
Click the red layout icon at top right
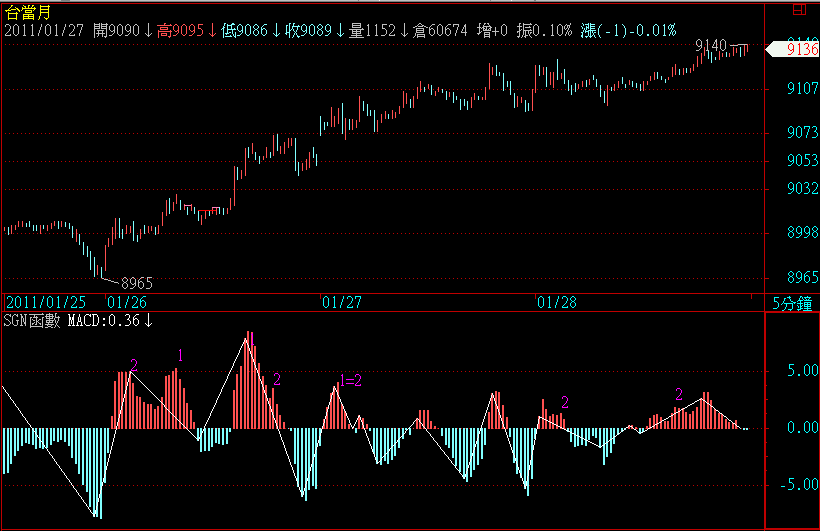797,11
